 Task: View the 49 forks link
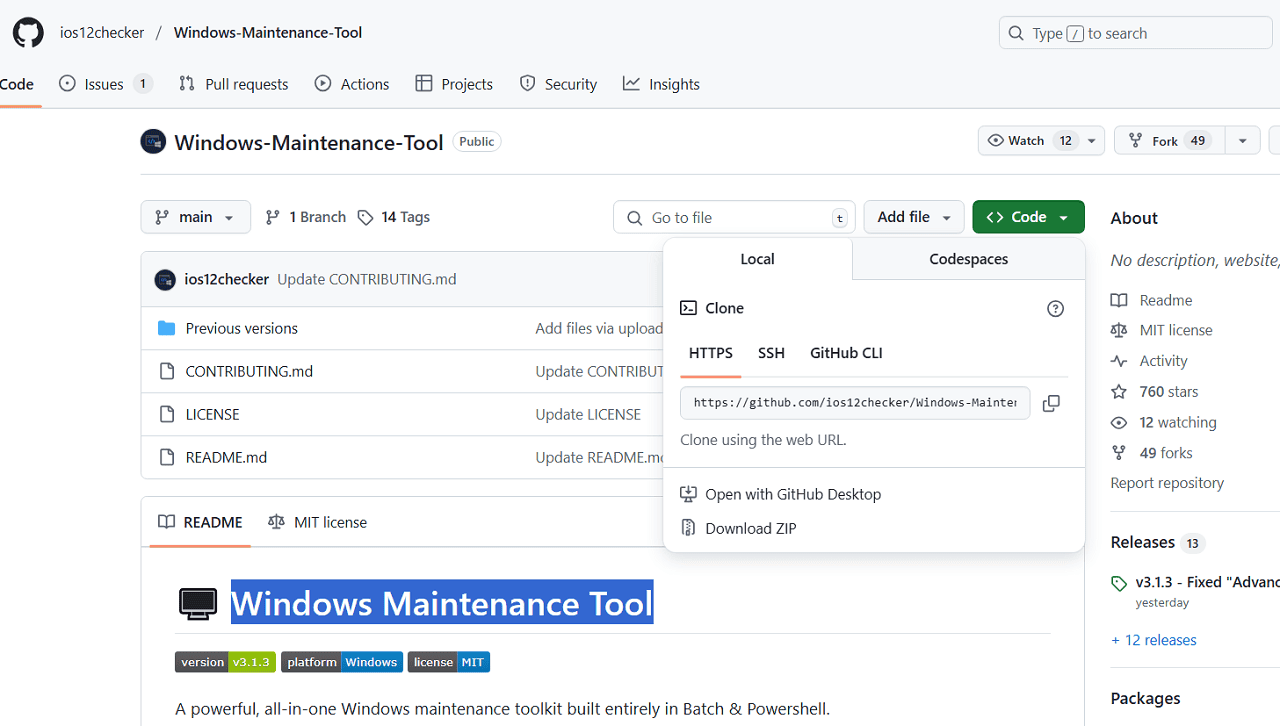pos(1152,453)
